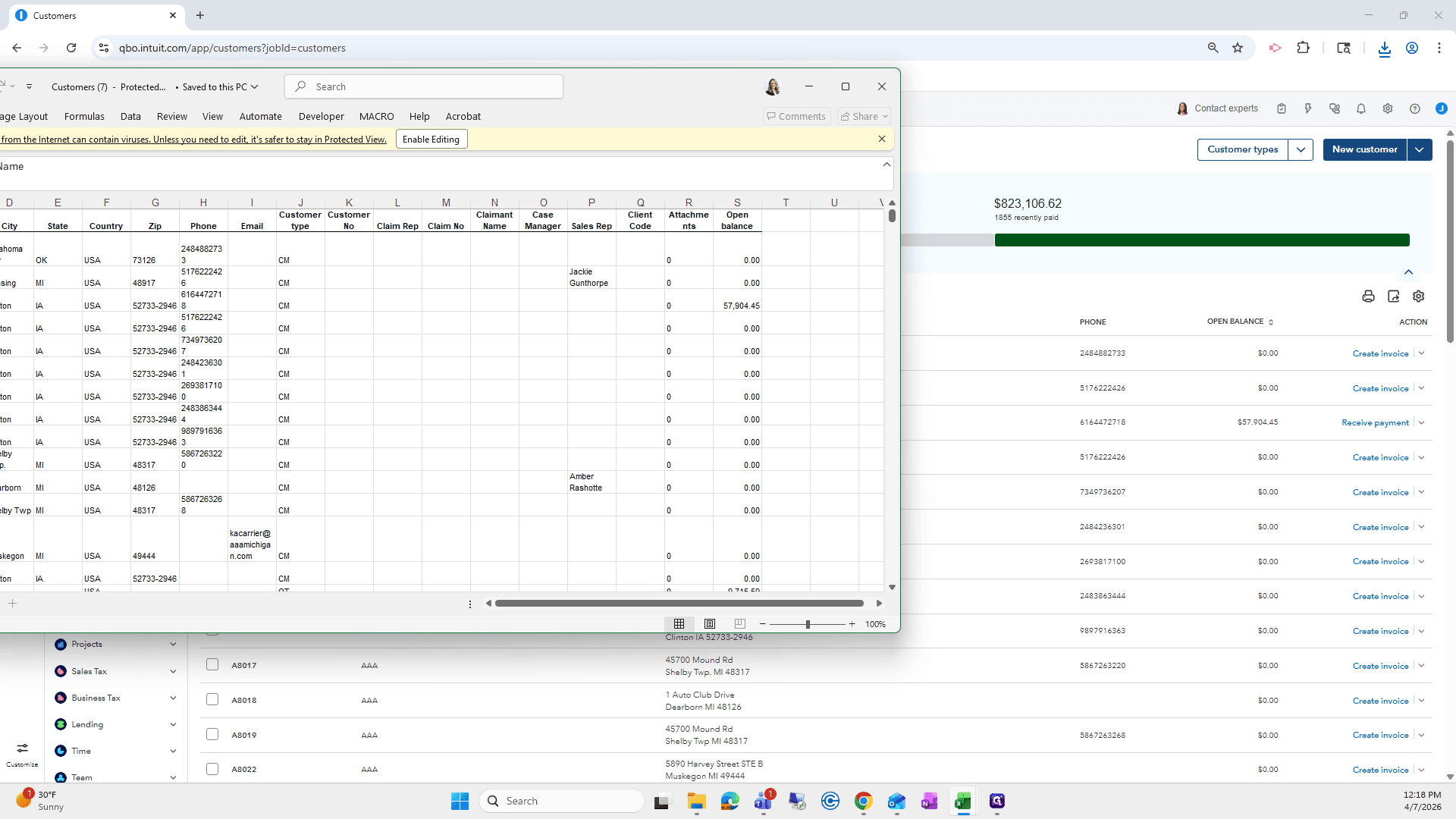
Task: Select Page Break Preview in Excel status bar
Action: 740,624
